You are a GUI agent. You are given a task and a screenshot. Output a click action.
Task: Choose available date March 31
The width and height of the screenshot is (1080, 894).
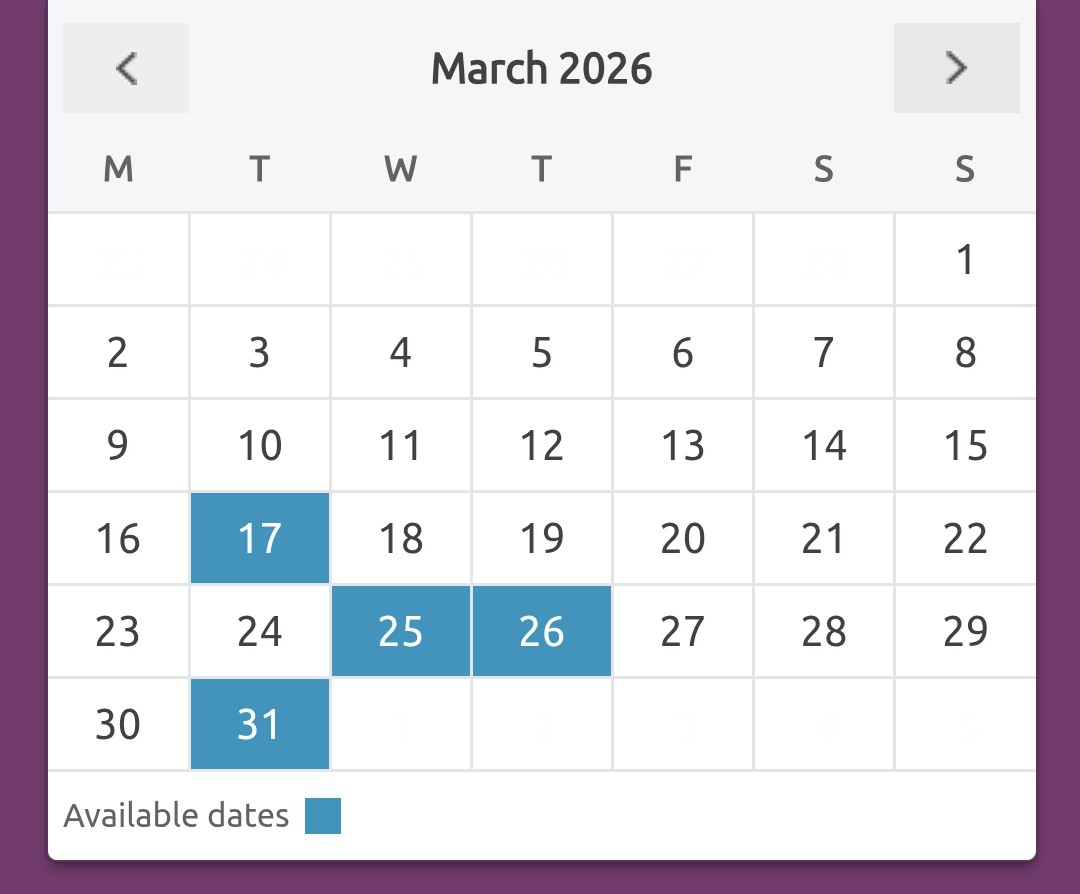pos(260,724)
